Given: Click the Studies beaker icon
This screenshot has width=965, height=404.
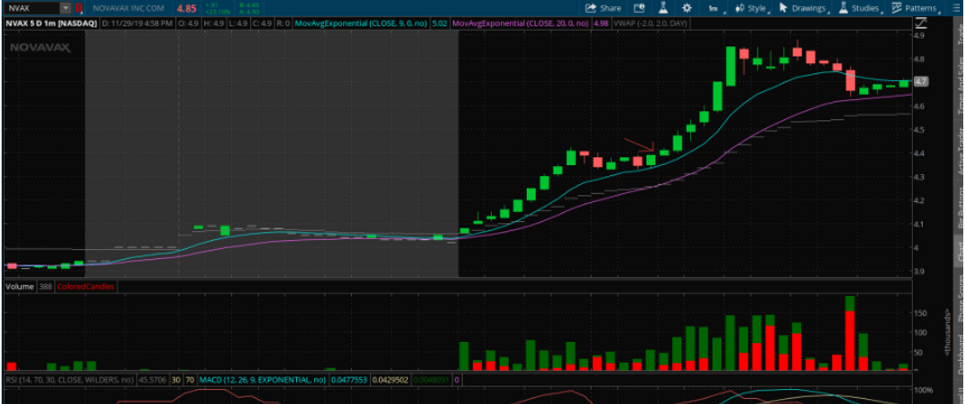Looking at the screenshot, I should (843, 8).
